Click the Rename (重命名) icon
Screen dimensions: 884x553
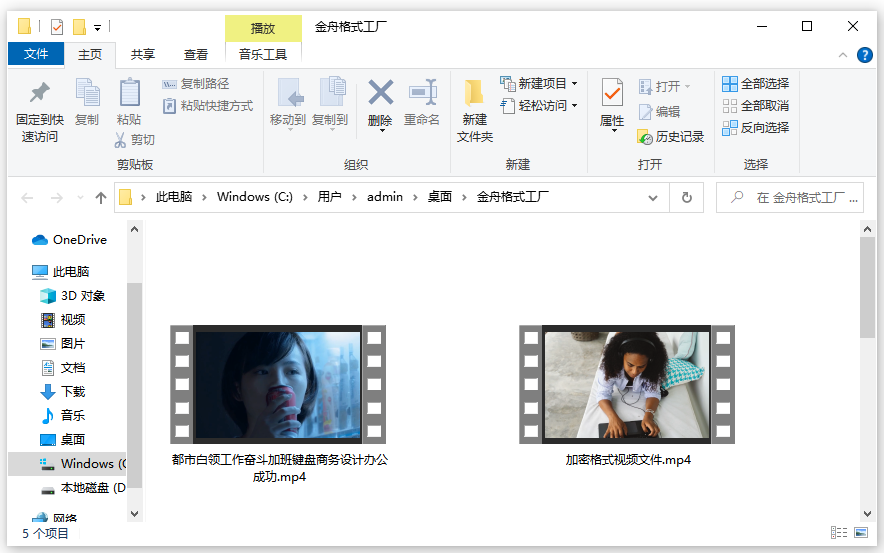point(423,92)
